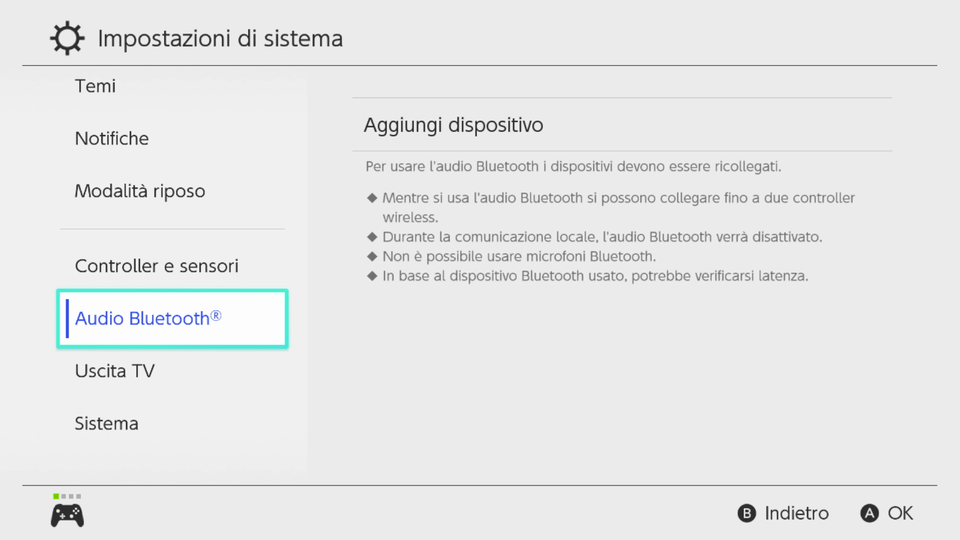960x540 pixels.
Task: Click the diamond bullet before "In base al dispositivo"
Action: point(372,276)
